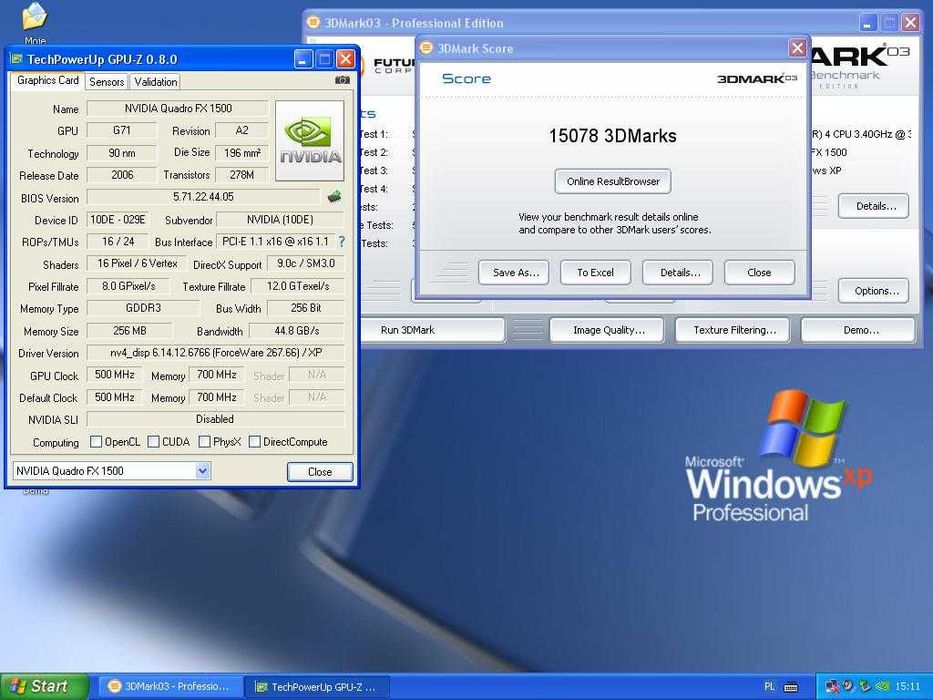
Task: Click the GPU name field NVIDIA Quadro FX 1500
Action: [x=177, y=108]
